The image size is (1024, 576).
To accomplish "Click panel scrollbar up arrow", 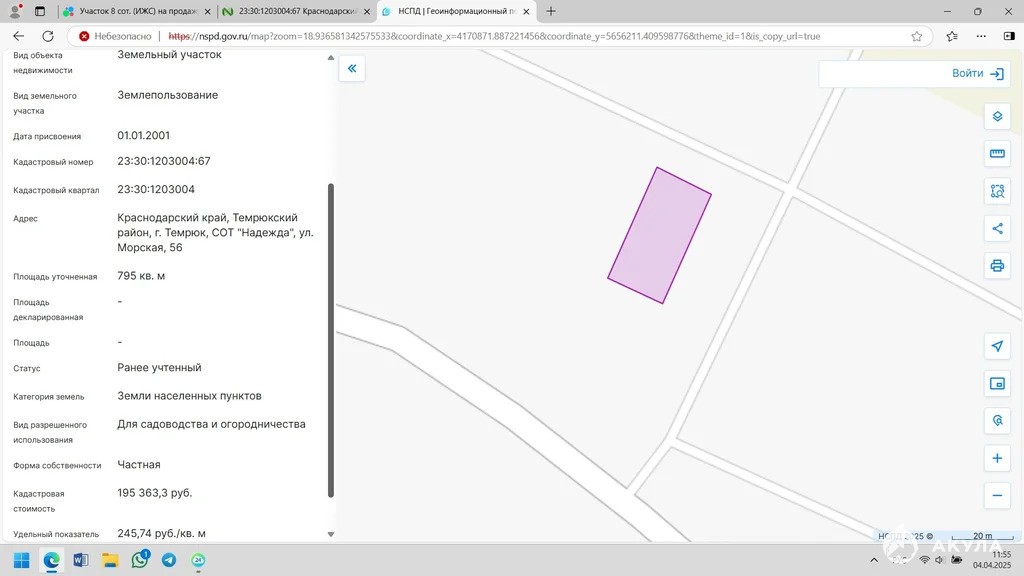I will pos(330,57).
